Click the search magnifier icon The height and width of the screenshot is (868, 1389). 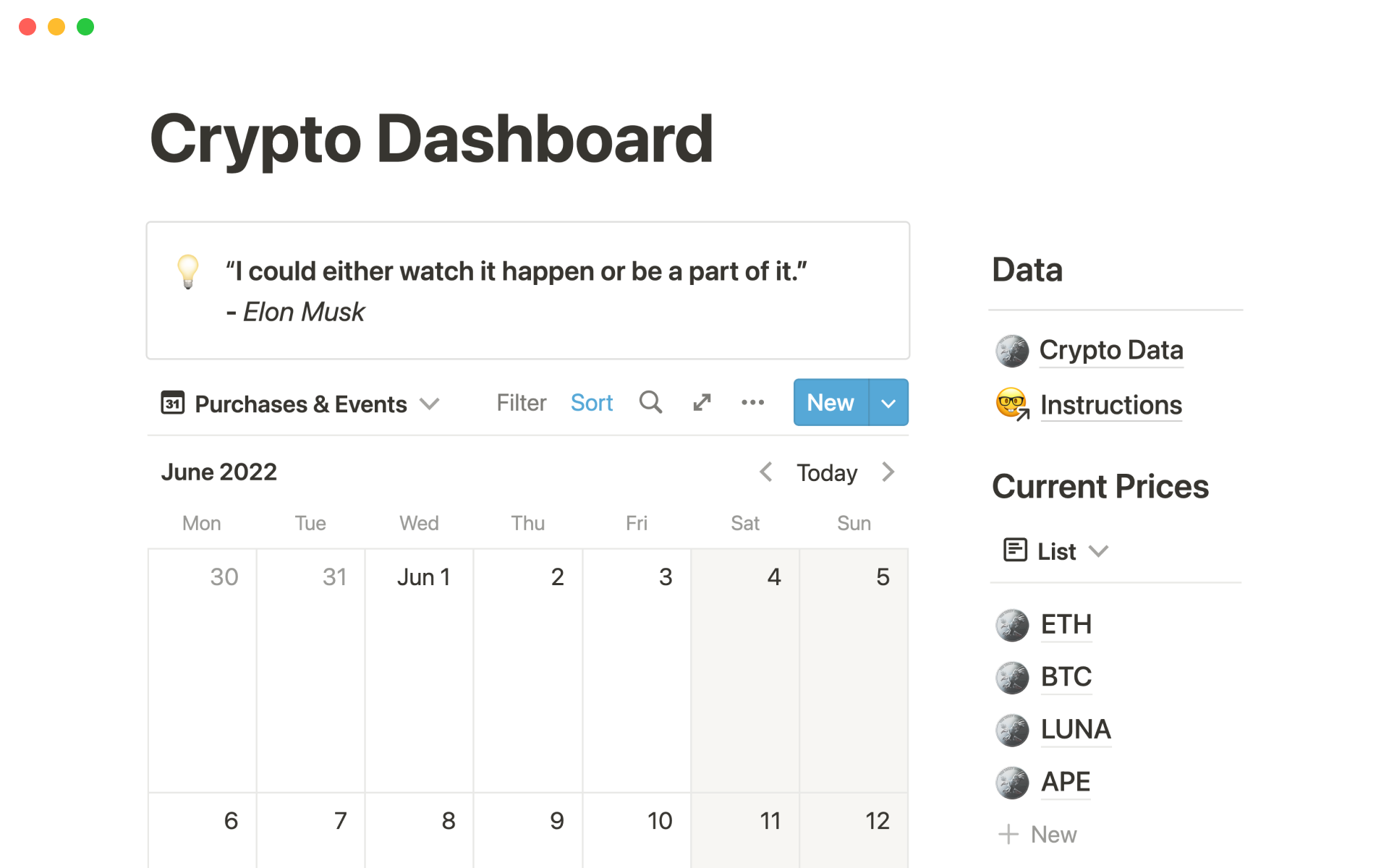coord(650,402)
